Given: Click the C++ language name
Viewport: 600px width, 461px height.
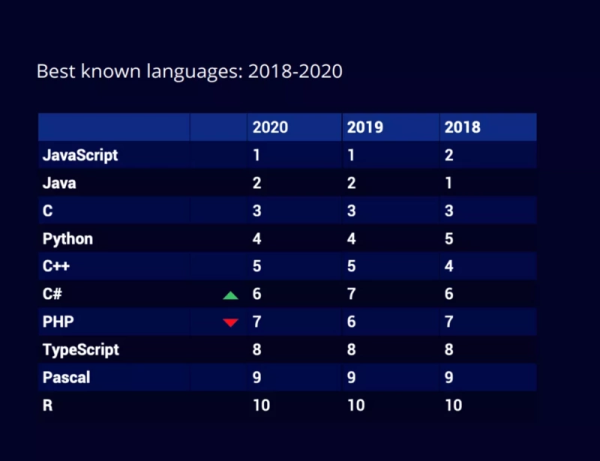Looking at the screenshot, I should click(57, 267).
